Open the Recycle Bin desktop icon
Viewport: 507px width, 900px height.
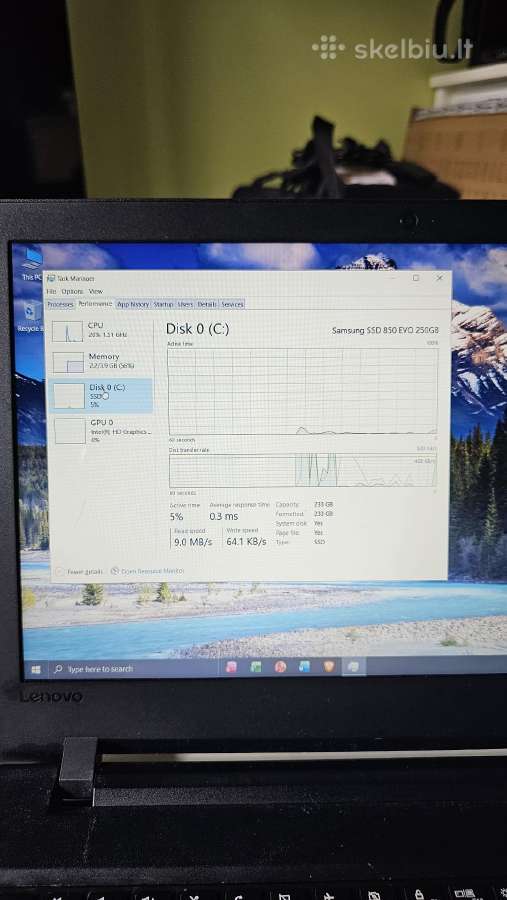[30, 316]
